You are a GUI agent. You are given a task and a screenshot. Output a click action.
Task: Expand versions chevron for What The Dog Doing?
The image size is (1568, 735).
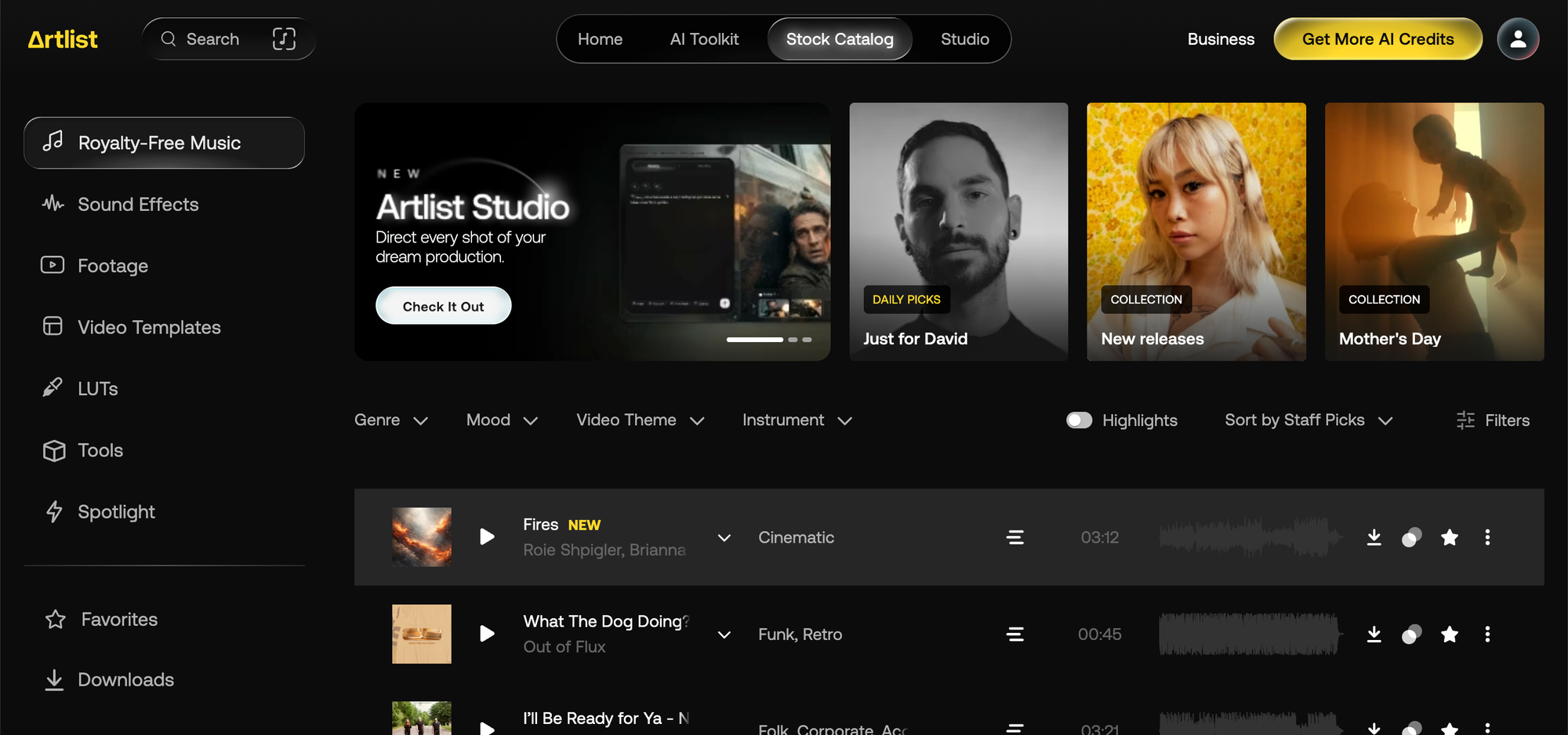[x=724, y=634]
